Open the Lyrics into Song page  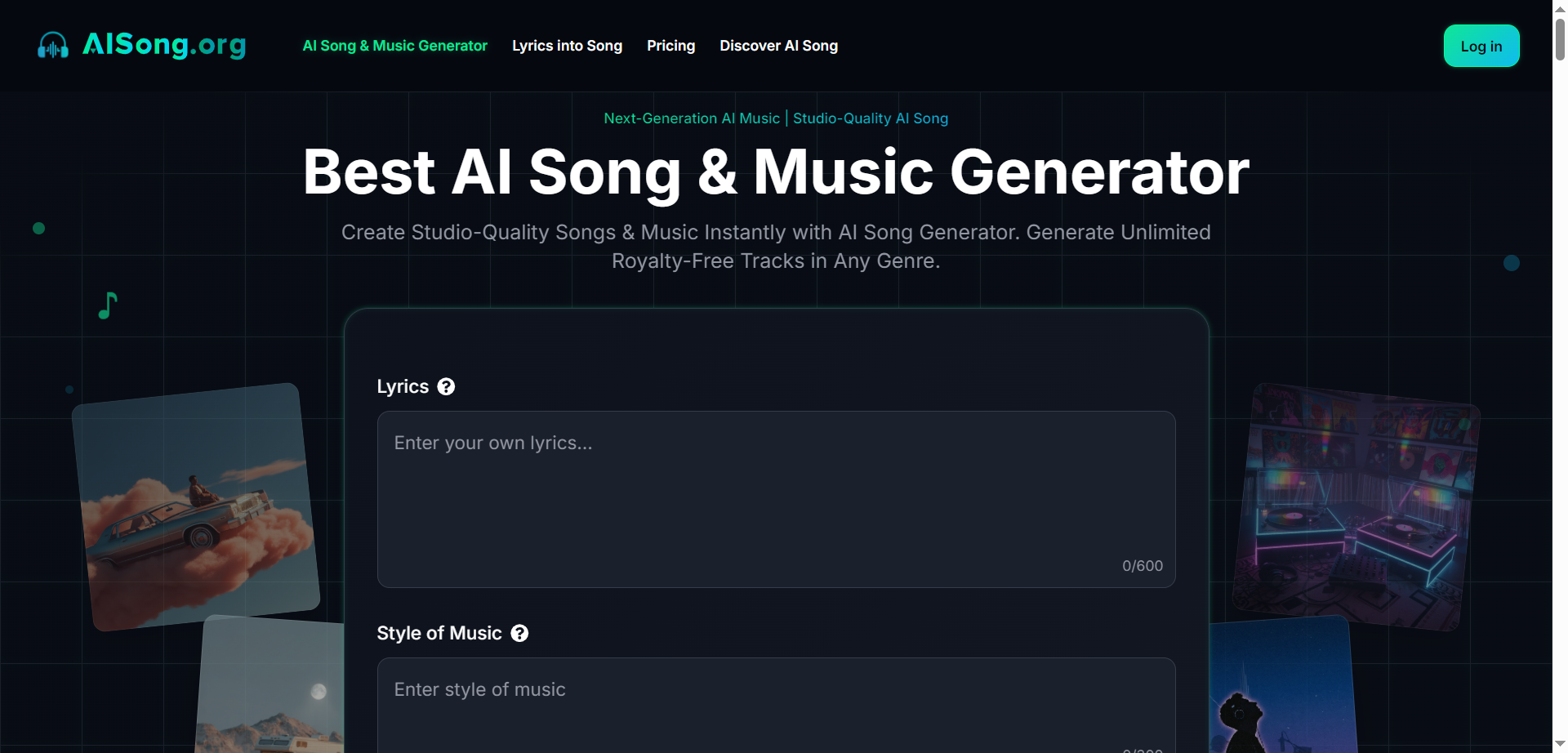pyautogui.click(x=567, y=46)
